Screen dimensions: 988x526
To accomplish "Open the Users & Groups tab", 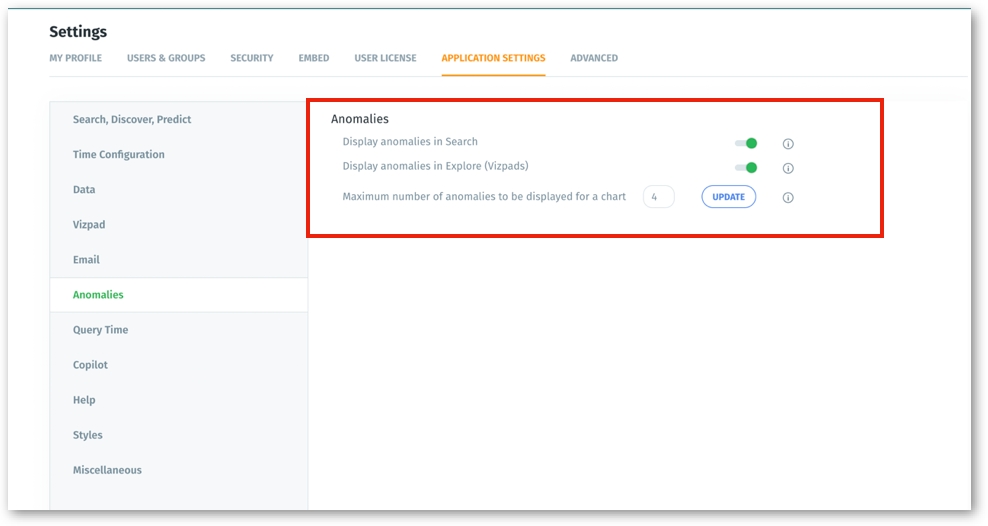I will coord(166,58).
